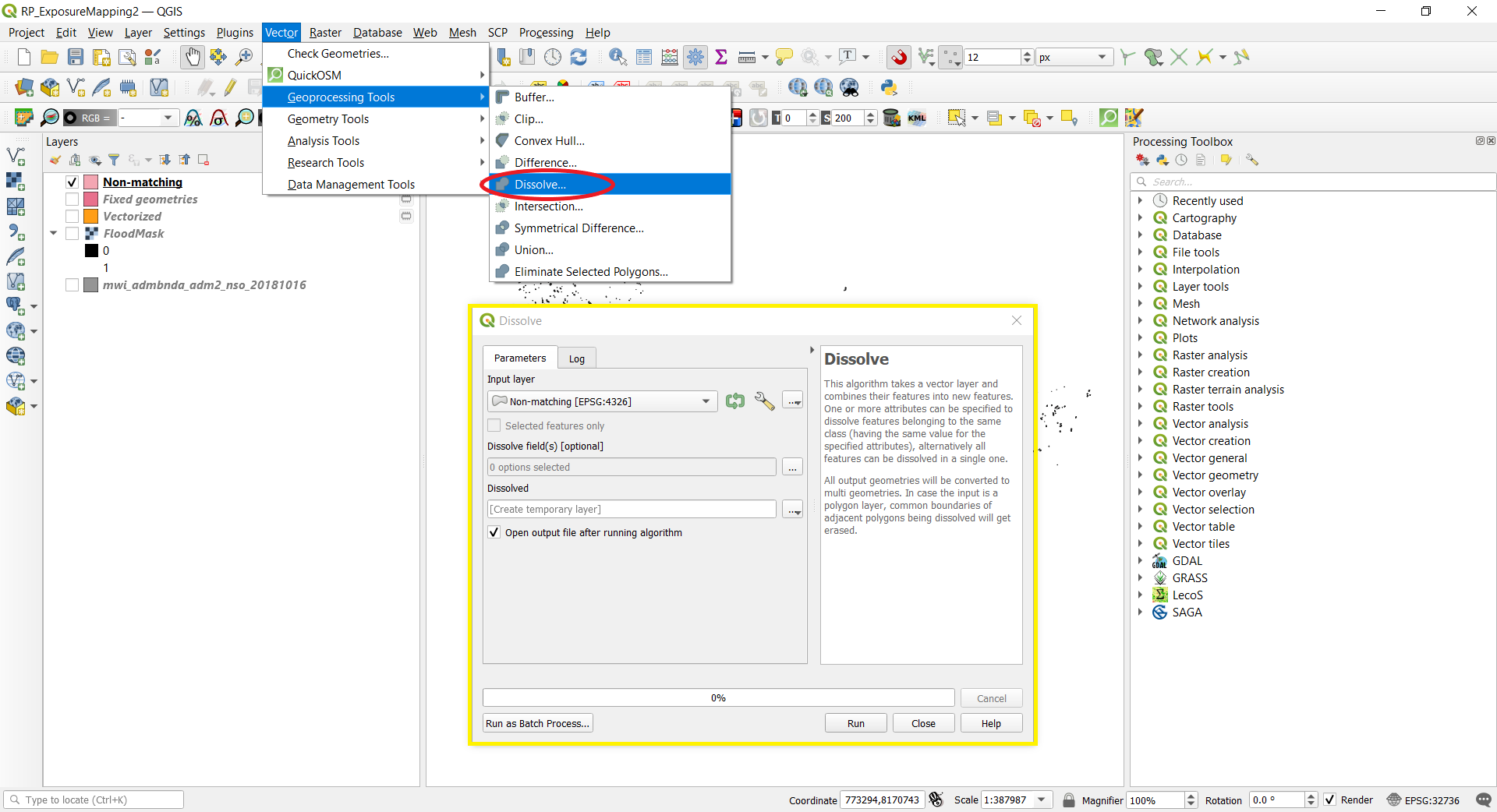This screenshot has width=1497, height=812.
Task: Enable Selected features only checkbox
Action: tap(494, 425)
